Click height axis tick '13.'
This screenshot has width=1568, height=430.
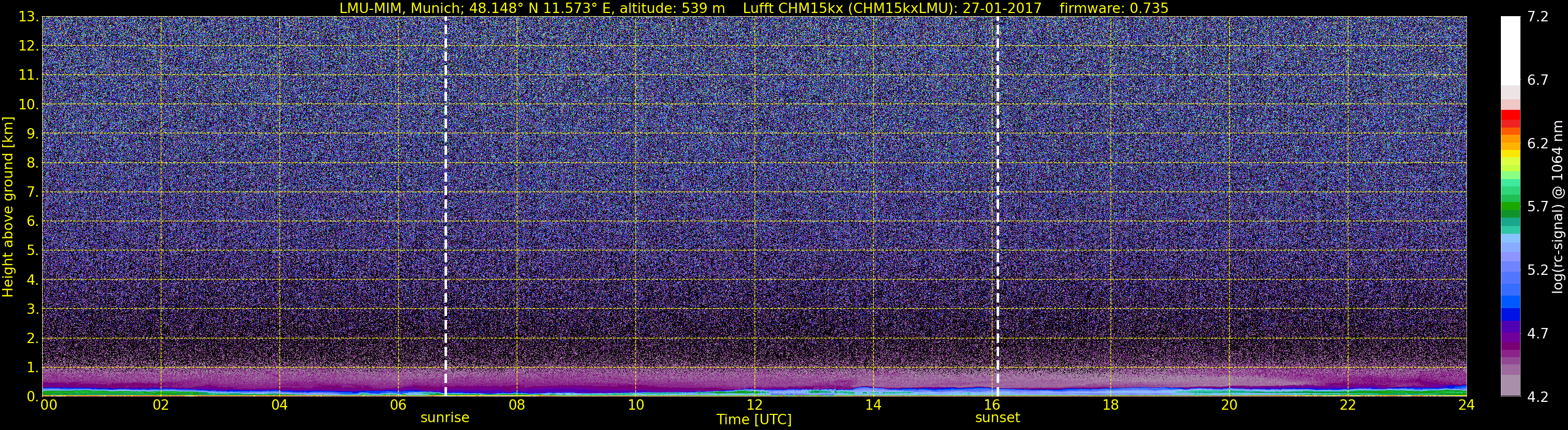tap(29, 17)
